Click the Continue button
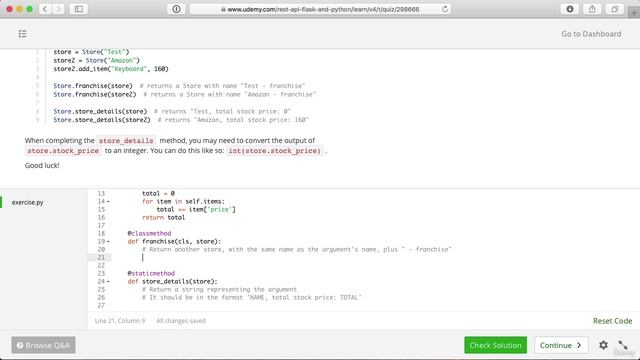640x360 pixels. pos(561,345)
